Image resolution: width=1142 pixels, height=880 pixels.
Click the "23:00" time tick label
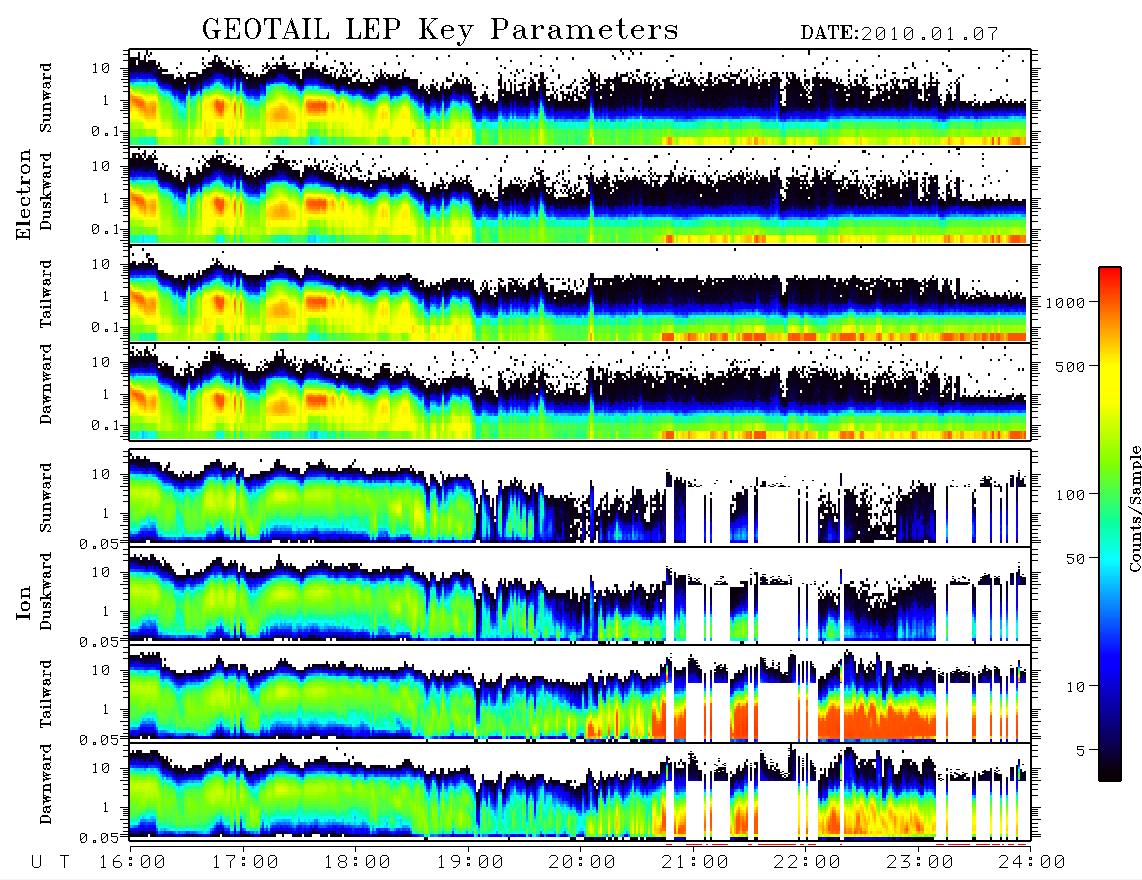919,862
